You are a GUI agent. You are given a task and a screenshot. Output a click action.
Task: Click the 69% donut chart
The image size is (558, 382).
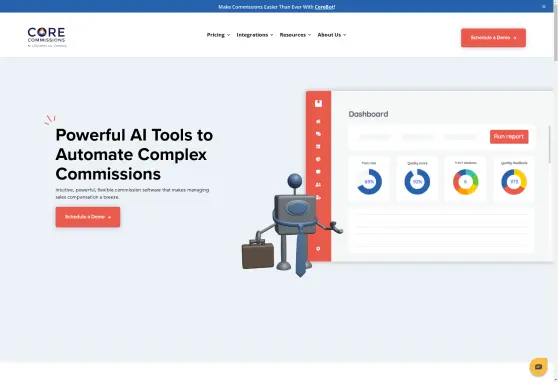point(369,182)
